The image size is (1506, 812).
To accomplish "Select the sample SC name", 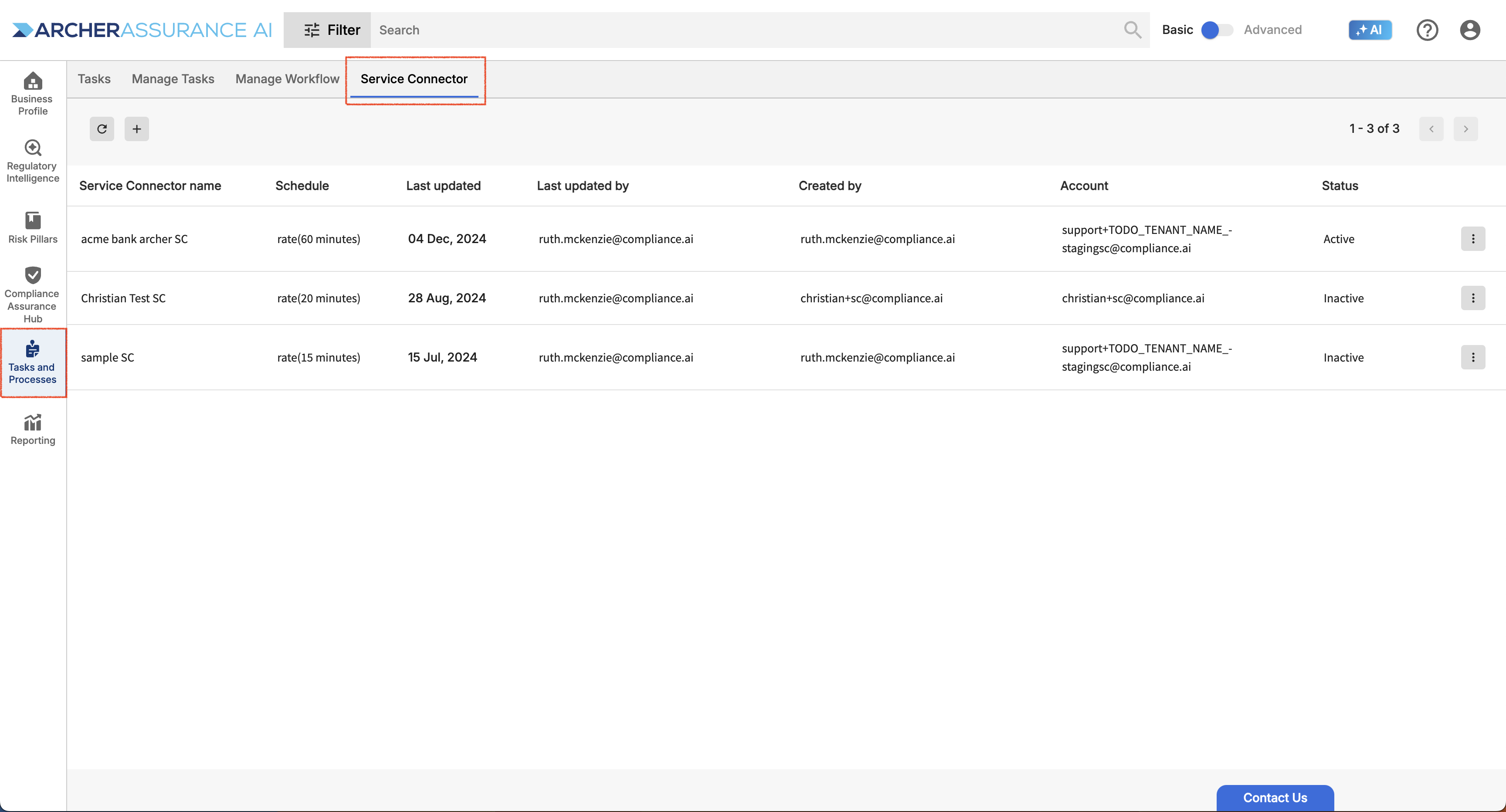I will (x=108, y=357).
